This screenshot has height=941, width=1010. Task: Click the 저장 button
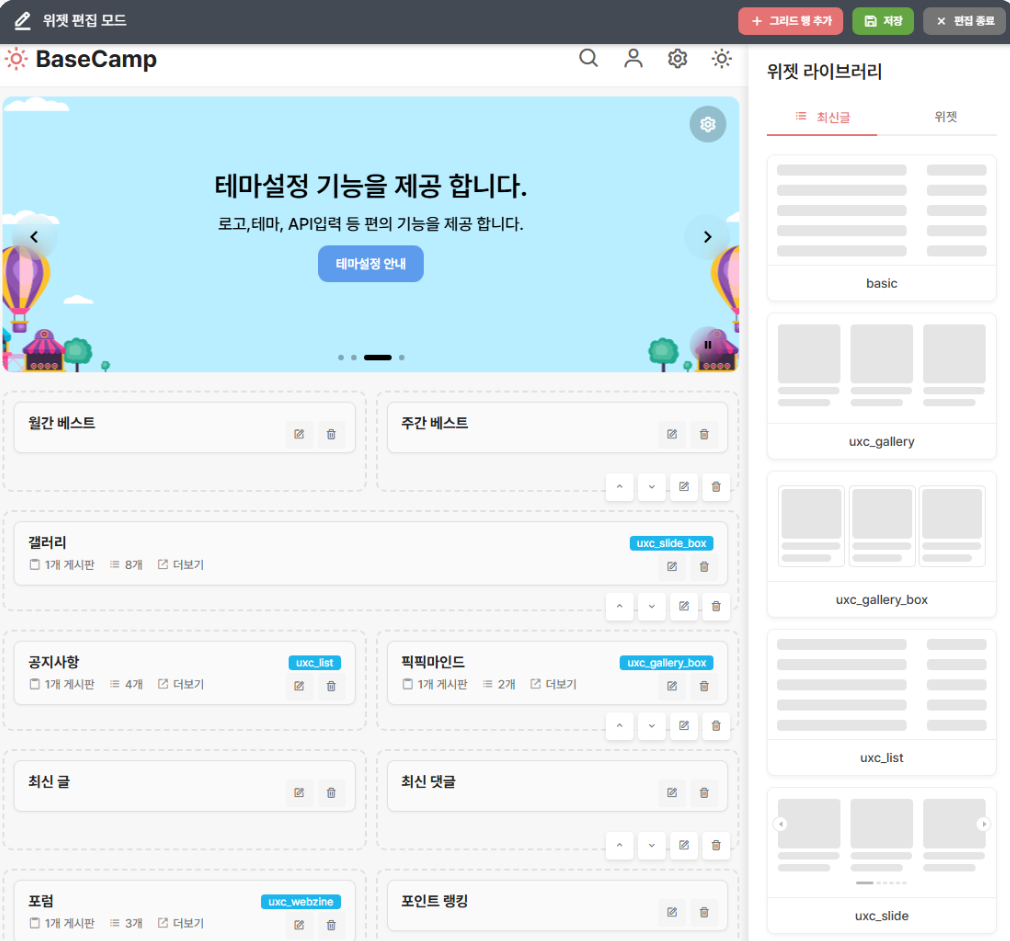click(x=882, y=21)
